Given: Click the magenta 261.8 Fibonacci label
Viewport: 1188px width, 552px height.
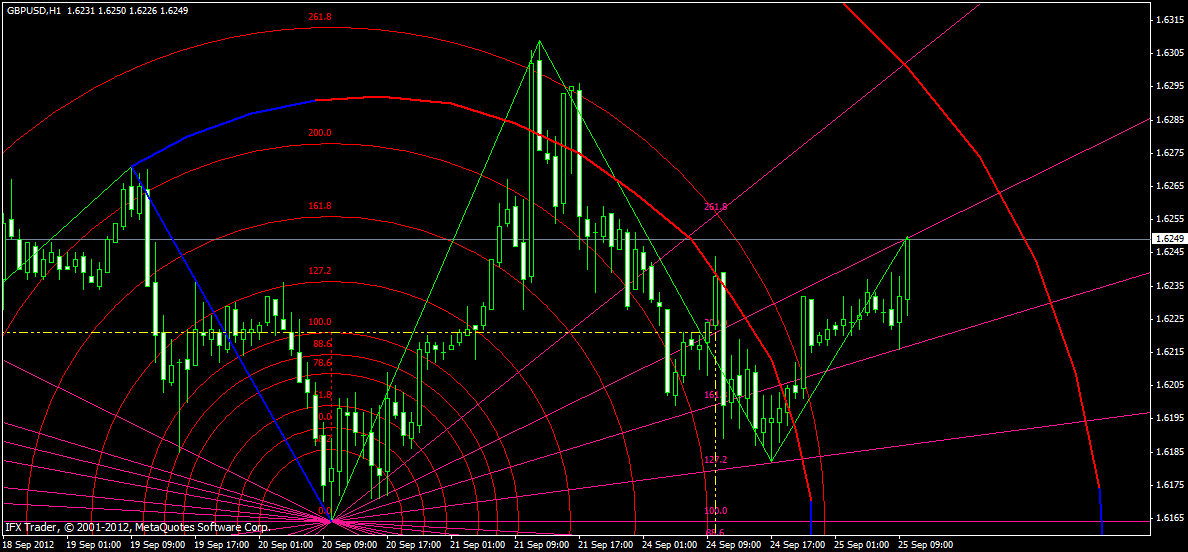Looking at the screenshot, I should pyautogui.click(x=715, y=206).
